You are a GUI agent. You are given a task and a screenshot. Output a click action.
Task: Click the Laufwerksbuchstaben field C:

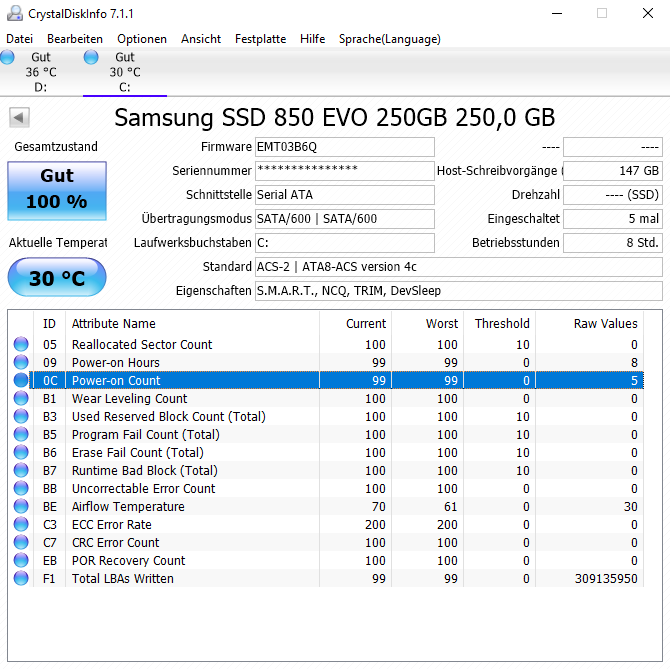(345, 243)
